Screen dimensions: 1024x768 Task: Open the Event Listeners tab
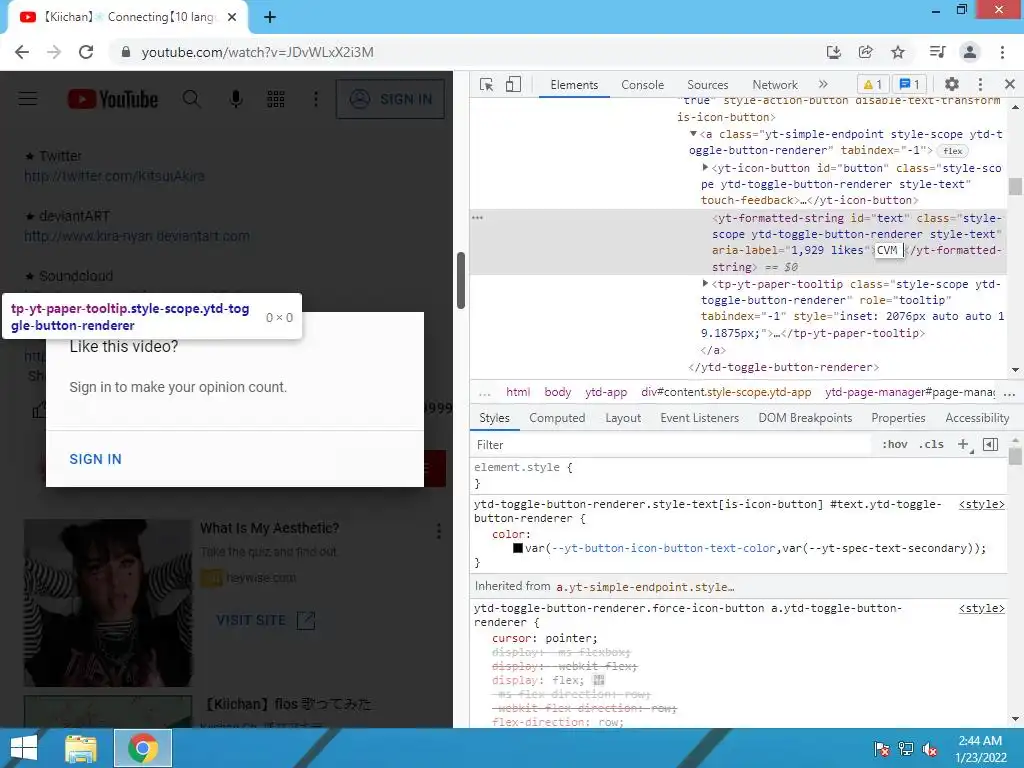pos(699,418)
